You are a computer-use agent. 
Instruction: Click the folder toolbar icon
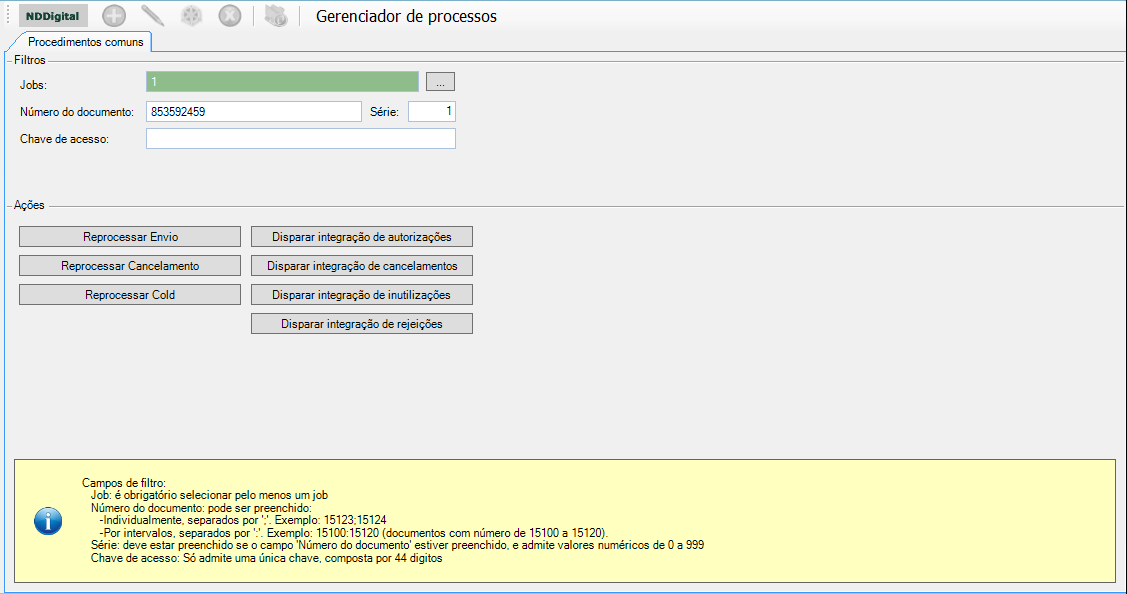(277, 16)
